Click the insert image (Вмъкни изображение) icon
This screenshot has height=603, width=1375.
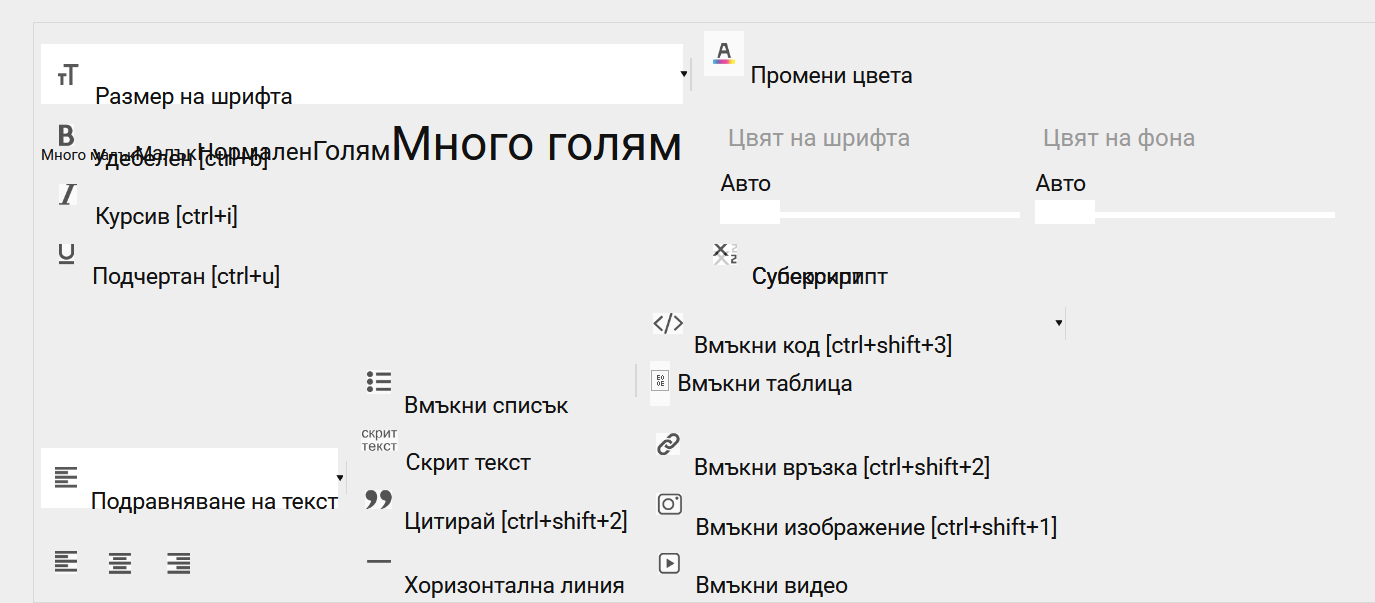point(669,504)
